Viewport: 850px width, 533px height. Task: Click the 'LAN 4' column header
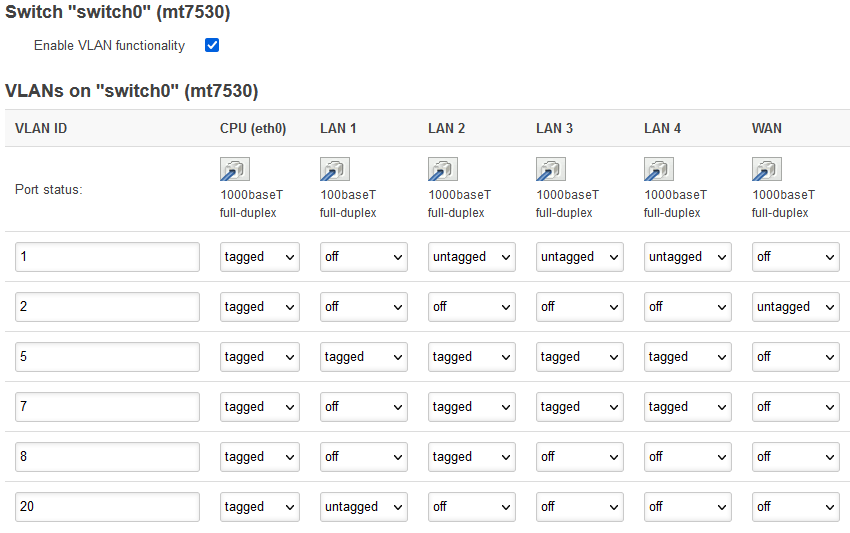tap(662, 129)
